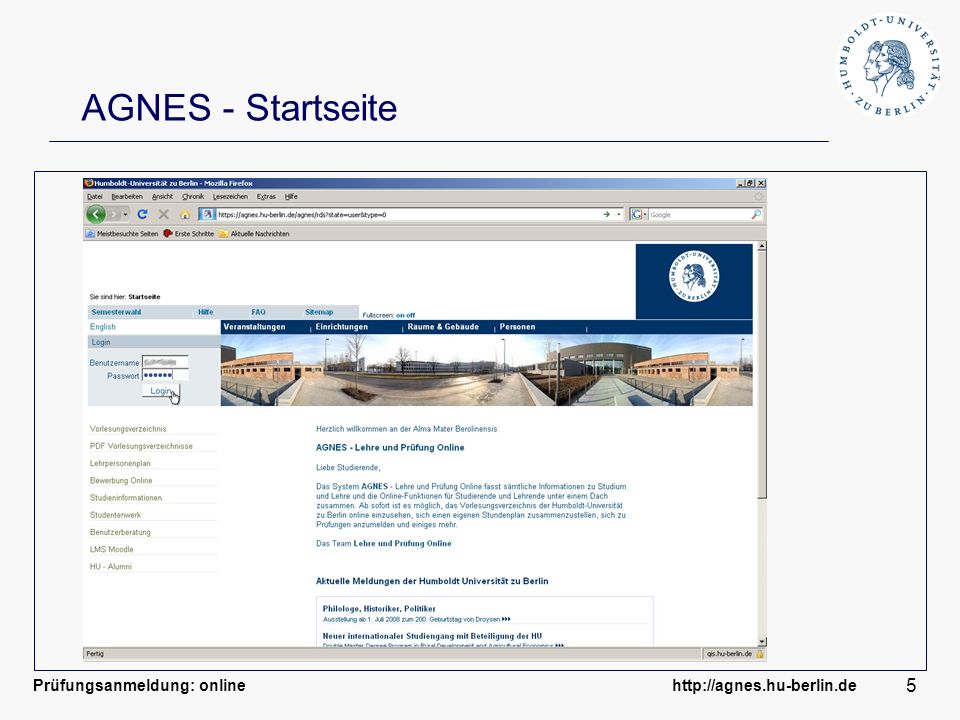Click the Google search box

point(699,214)
